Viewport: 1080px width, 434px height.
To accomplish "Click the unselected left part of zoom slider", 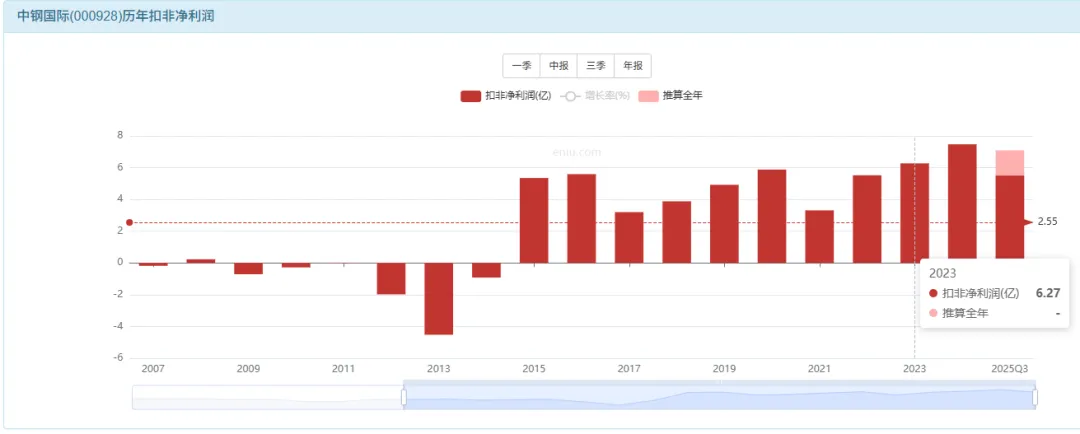I will tap(267, 397).
